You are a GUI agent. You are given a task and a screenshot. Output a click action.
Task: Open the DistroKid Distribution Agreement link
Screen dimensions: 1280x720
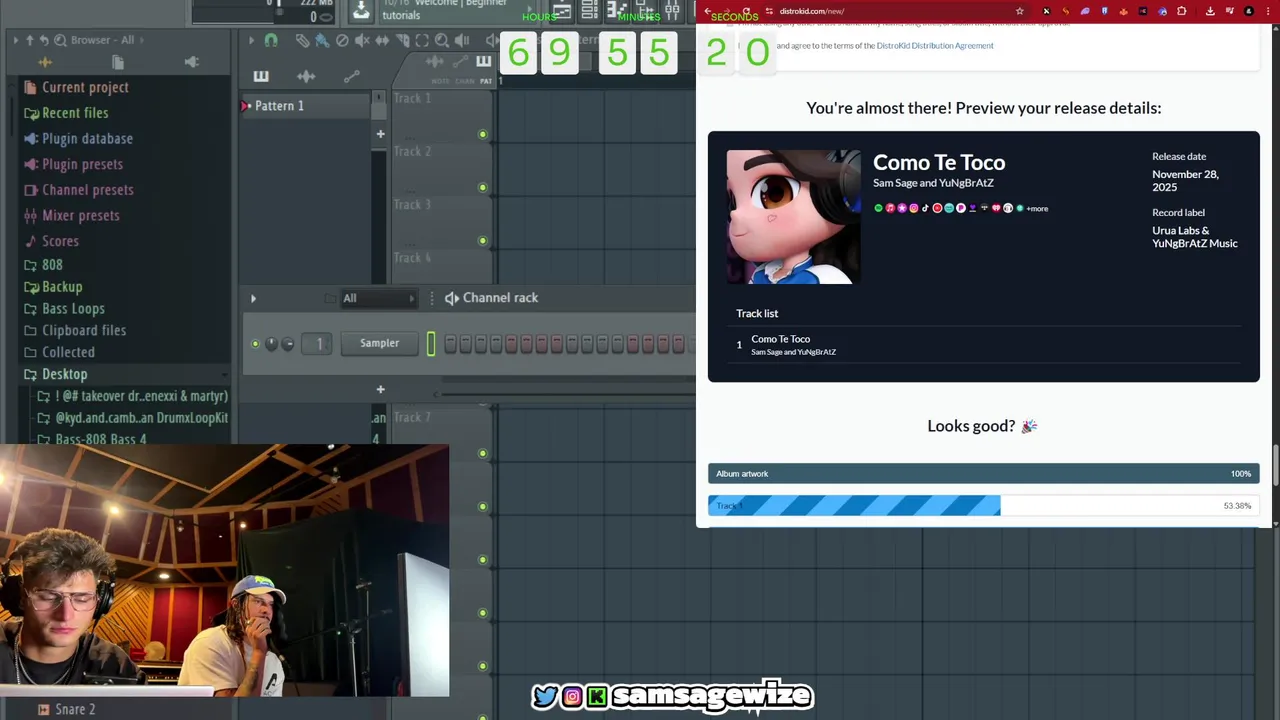tap(935, 46)
